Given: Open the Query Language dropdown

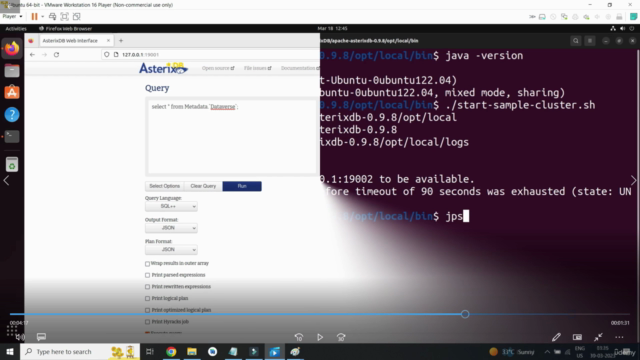Looking at the screenshot, I should pyautogui.click(x=171, y=207).
